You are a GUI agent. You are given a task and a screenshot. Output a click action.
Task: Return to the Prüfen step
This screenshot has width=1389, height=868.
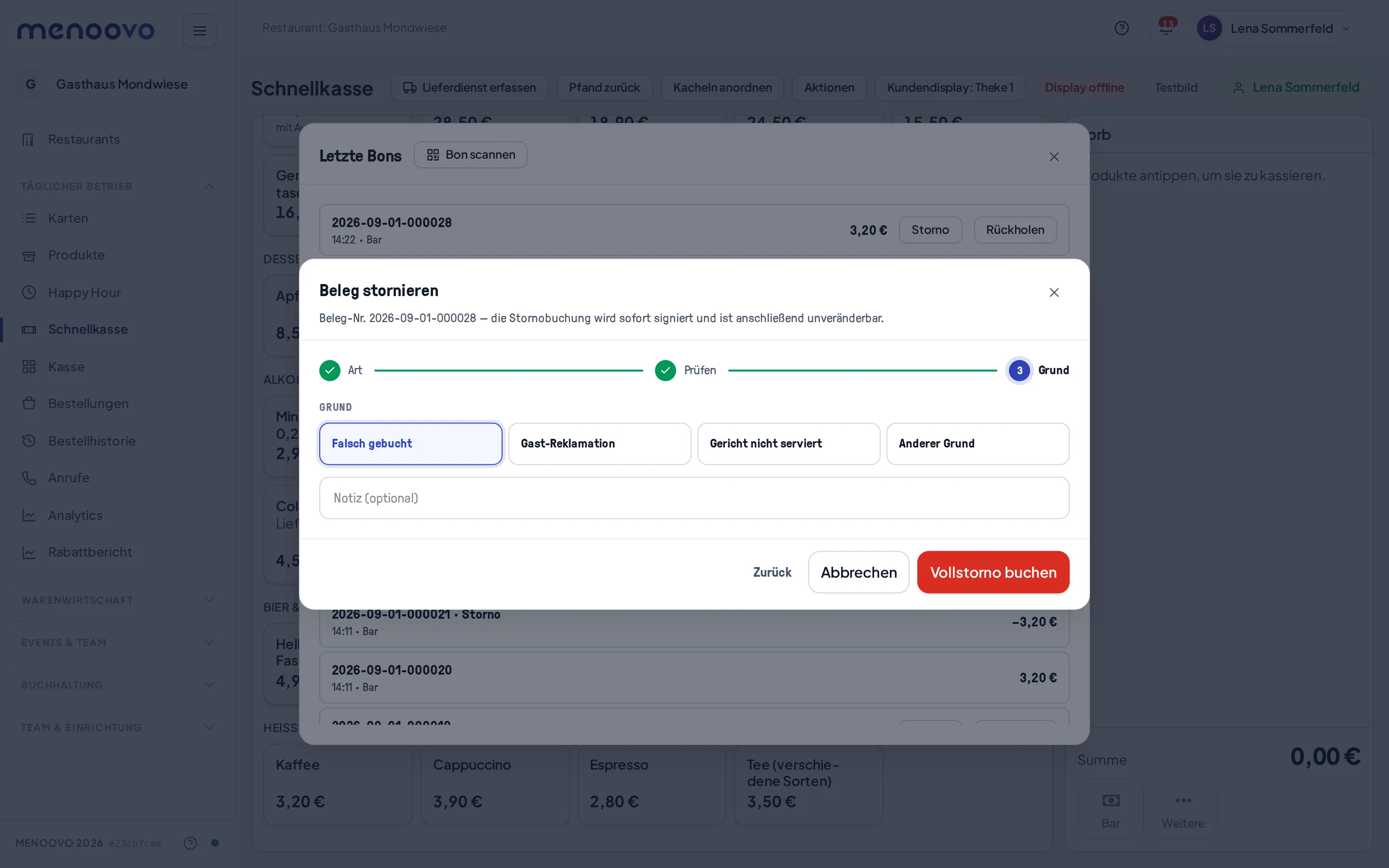686,370
